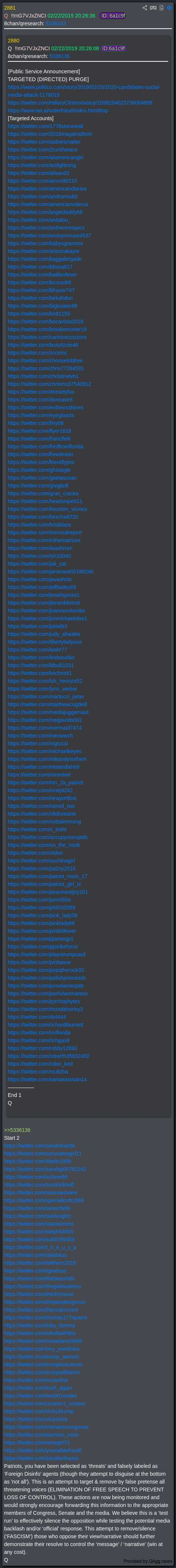Click the blue move arrows icon

coord(169,8)
